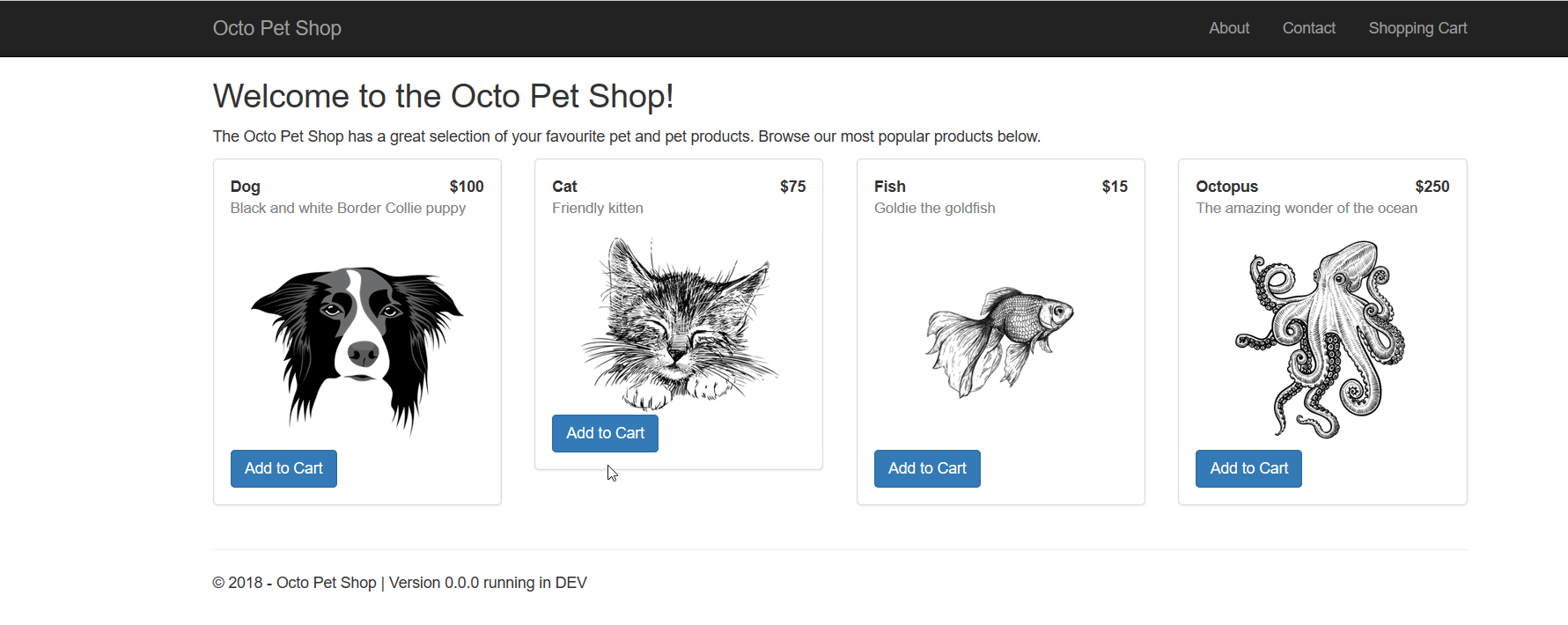Add the Octopus to cart
Image resolution: width=1568 pixels, height=625 pixels.
coord(1248,468)
